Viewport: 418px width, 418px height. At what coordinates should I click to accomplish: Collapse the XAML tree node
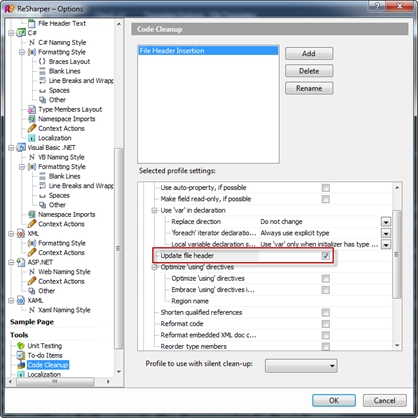point(11,301)
